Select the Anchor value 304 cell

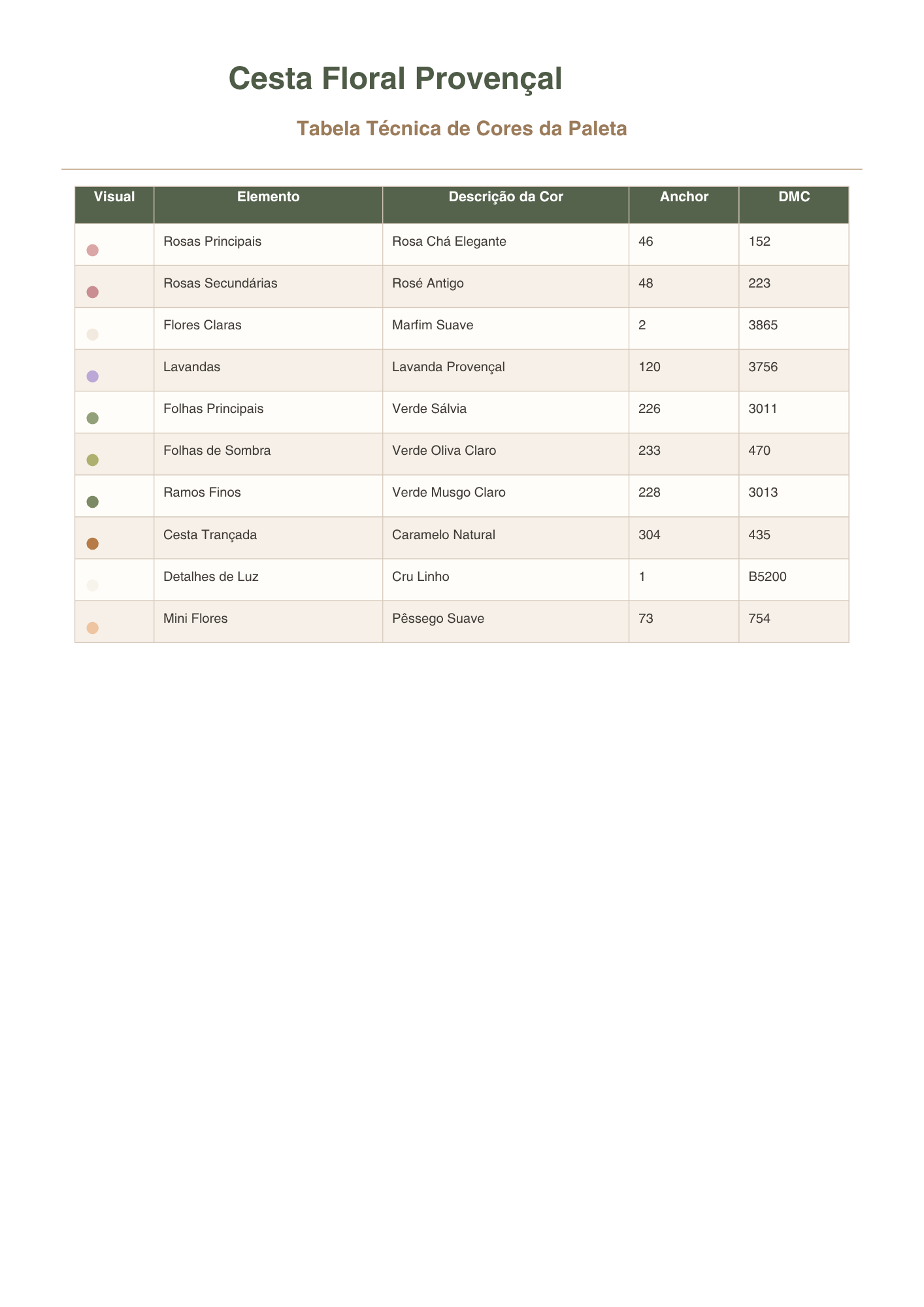(x=684, y=538)
